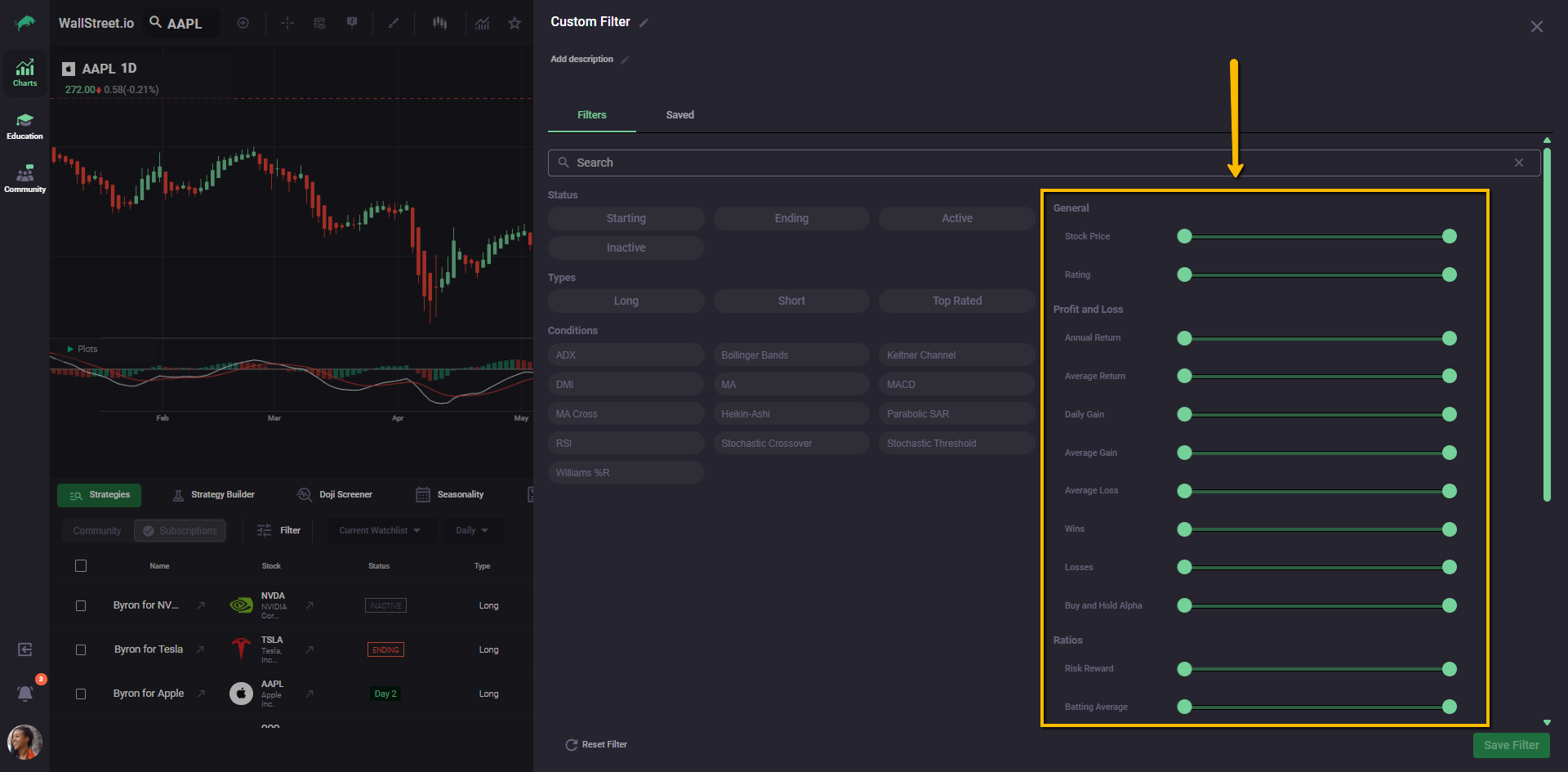Click the favorite star icon in toolbar
This screenshot has width=1568, height=772.
(514, 24)
